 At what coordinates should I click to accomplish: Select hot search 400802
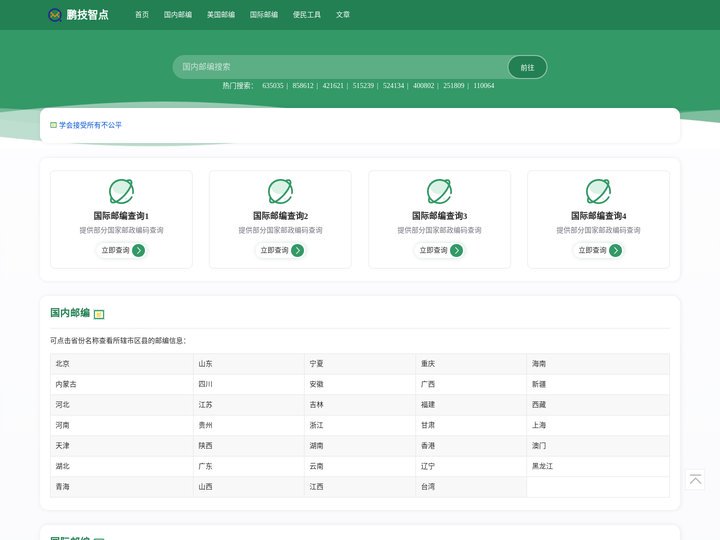pyautogui.click(x=423, y=85)
